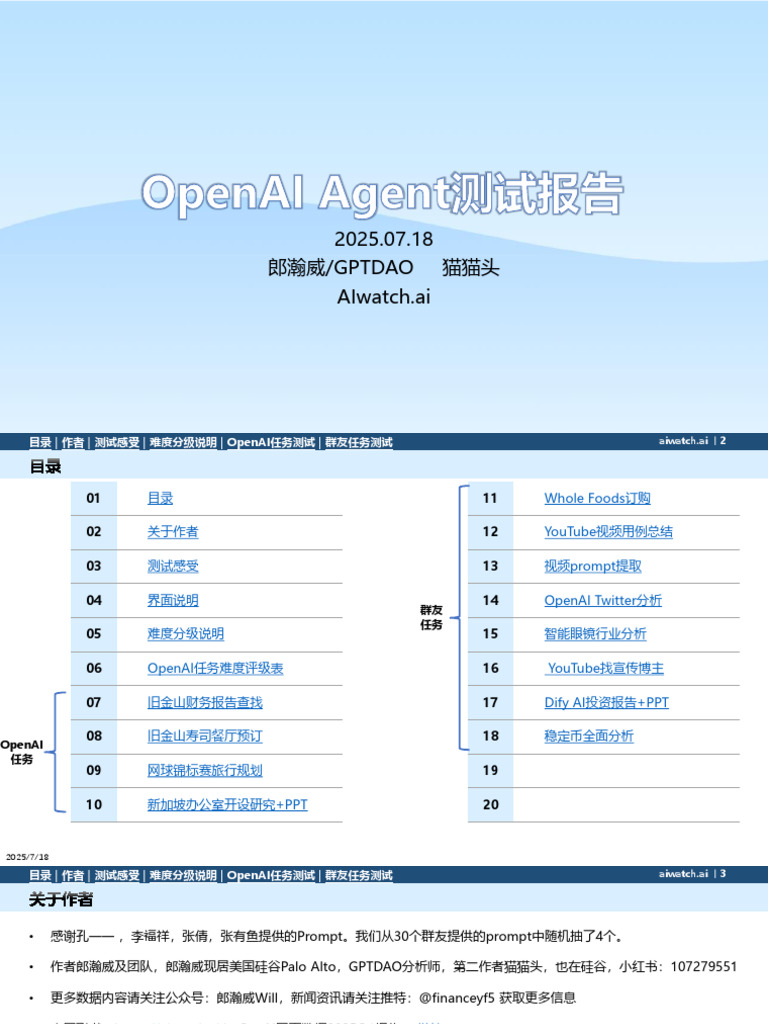The height and width of the screenshot is (1024, 768).
Task: Click the number cell 11
Action: click(x=490, y=498)
